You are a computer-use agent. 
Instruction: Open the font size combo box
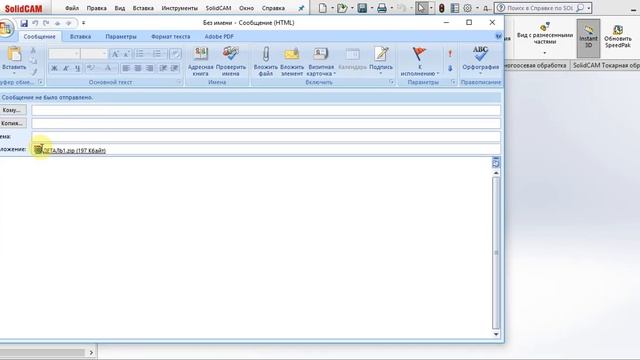click(x=94, y=54)
